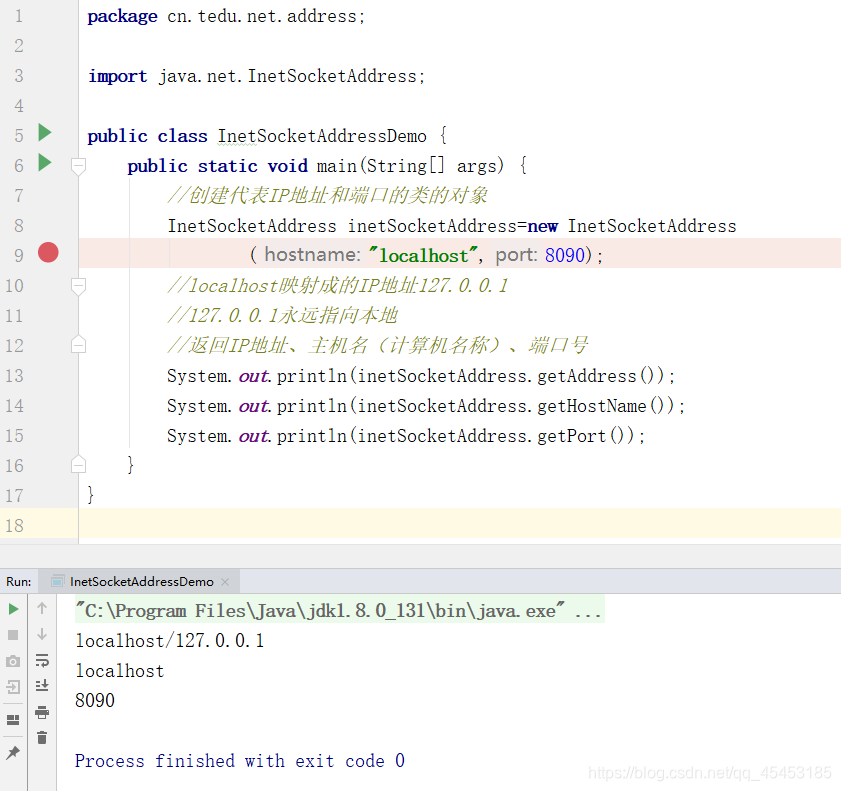The height and width of the screenshot is (791, 841).
Task: Click the Scroll to End icon
Action: coord(42,685)
